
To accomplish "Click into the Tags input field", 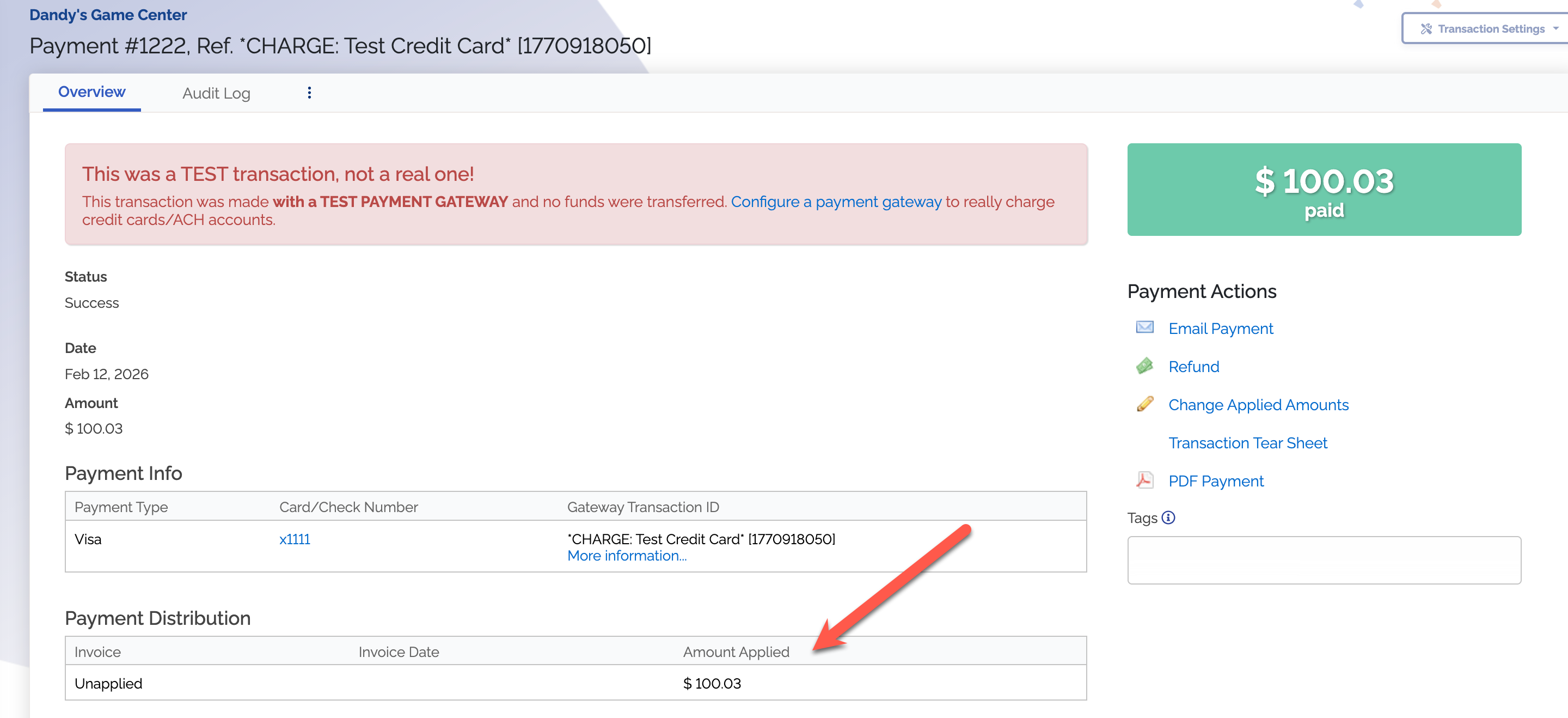I will pos(1324,559).
